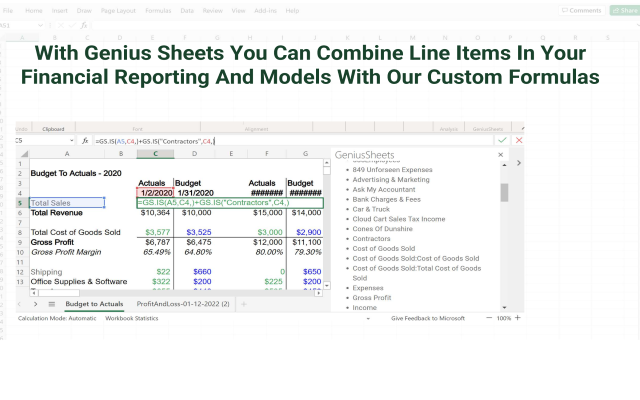Select the Page Layout tab
This screenshot has height=400, width=640.
click(118, 11)
